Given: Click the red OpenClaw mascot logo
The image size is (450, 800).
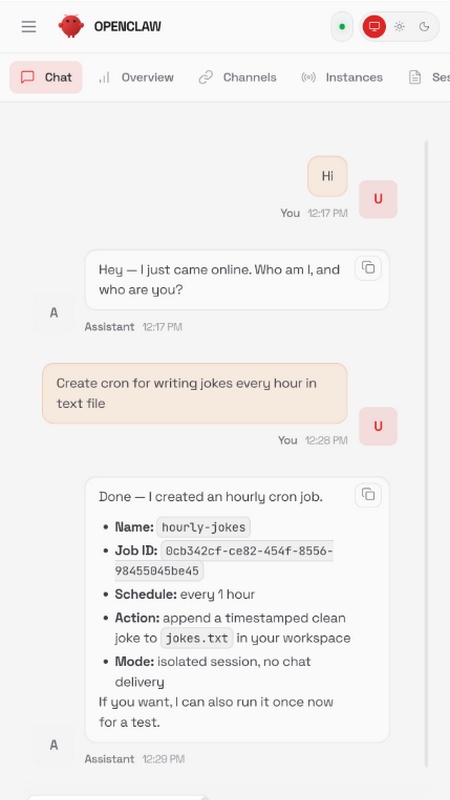Looking at the screenshot, I should tap(71, 26).
